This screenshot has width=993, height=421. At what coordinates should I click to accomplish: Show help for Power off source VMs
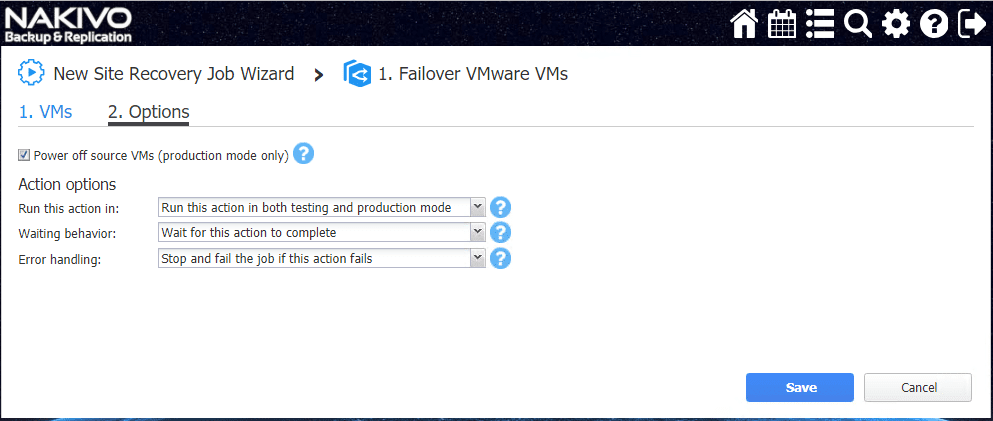click(304, 155)
